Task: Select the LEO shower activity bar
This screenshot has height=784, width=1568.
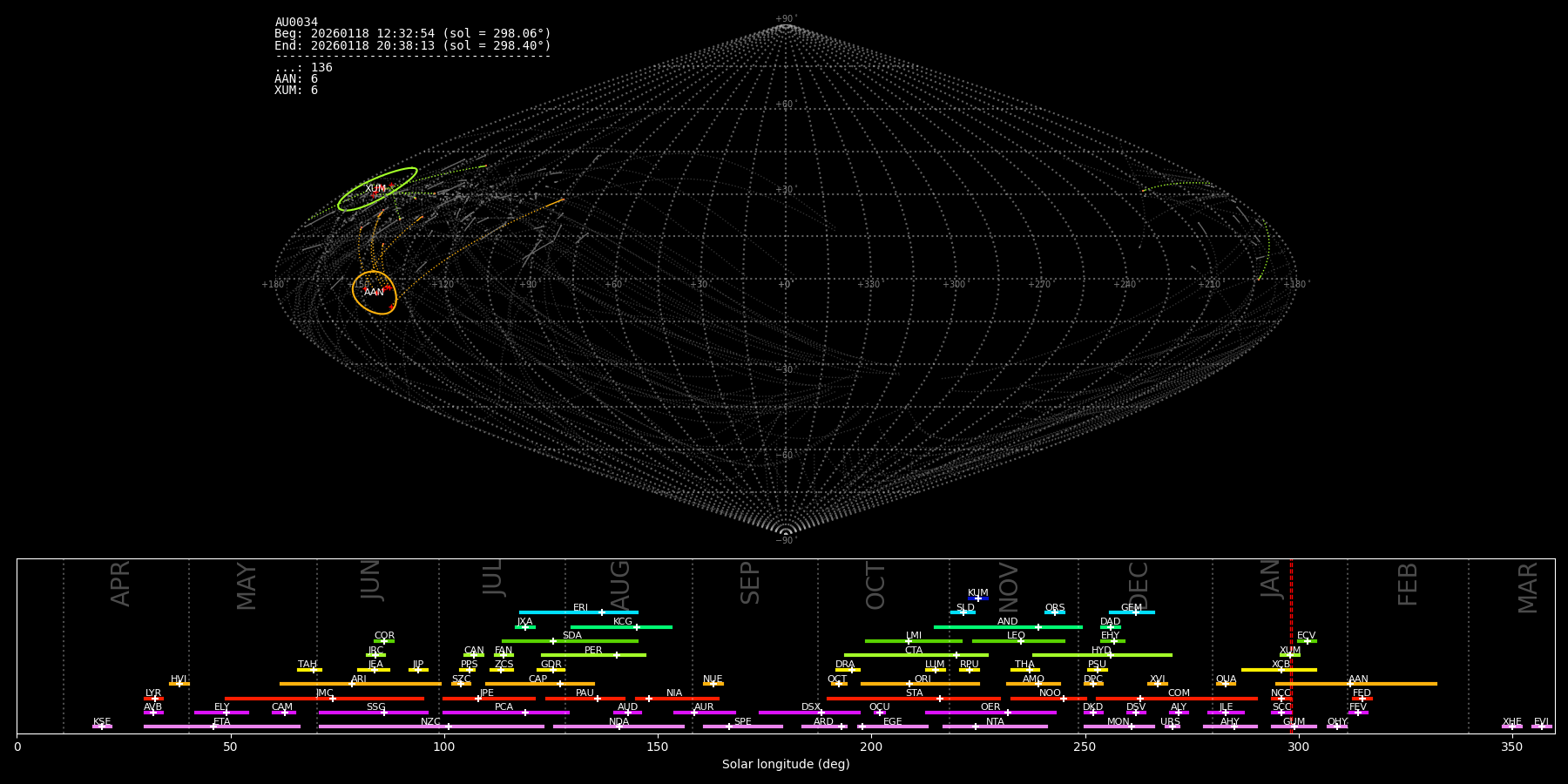Action: [1018, 641]
